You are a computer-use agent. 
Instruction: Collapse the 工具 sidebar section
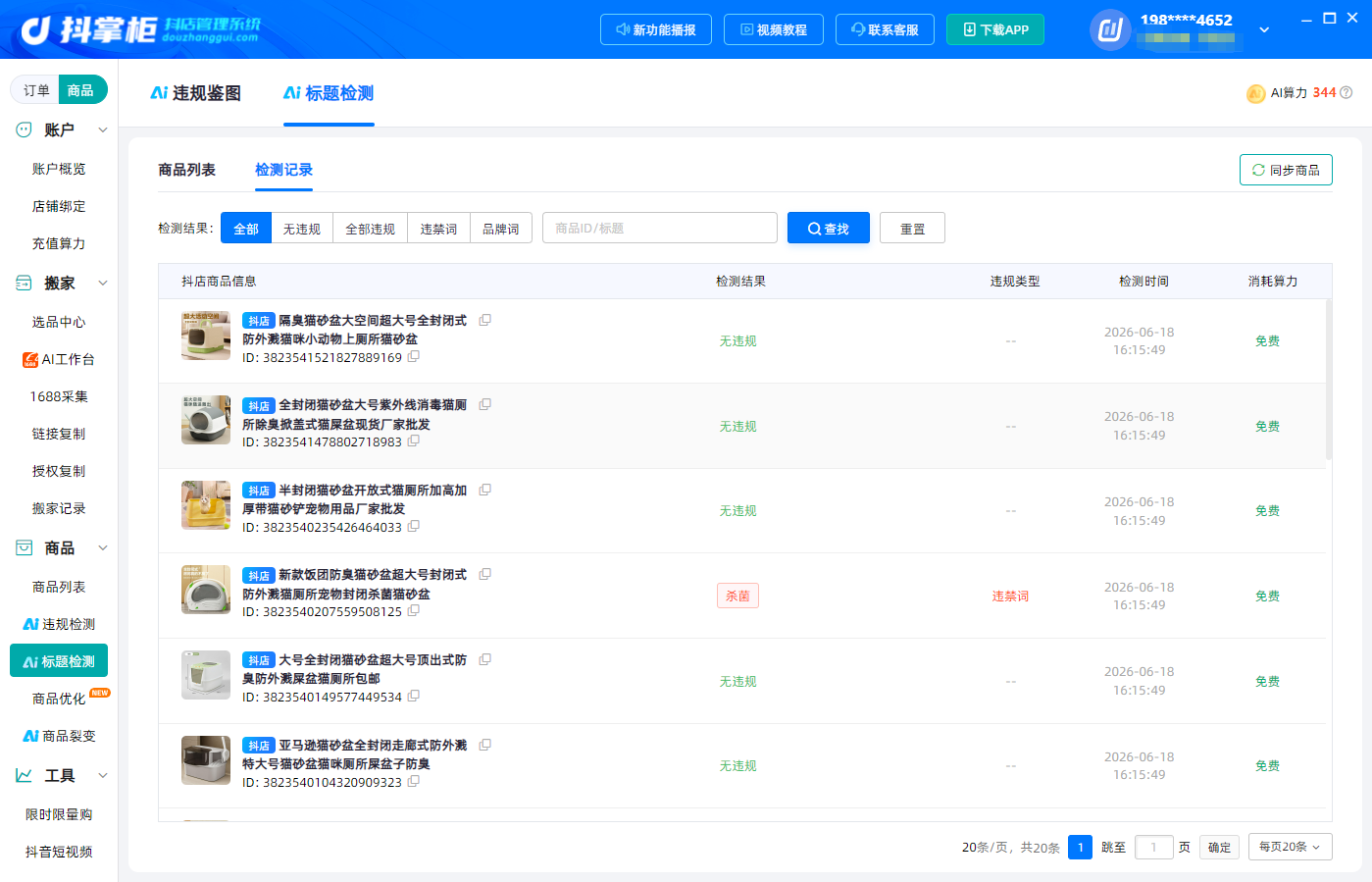coord(103,775)
